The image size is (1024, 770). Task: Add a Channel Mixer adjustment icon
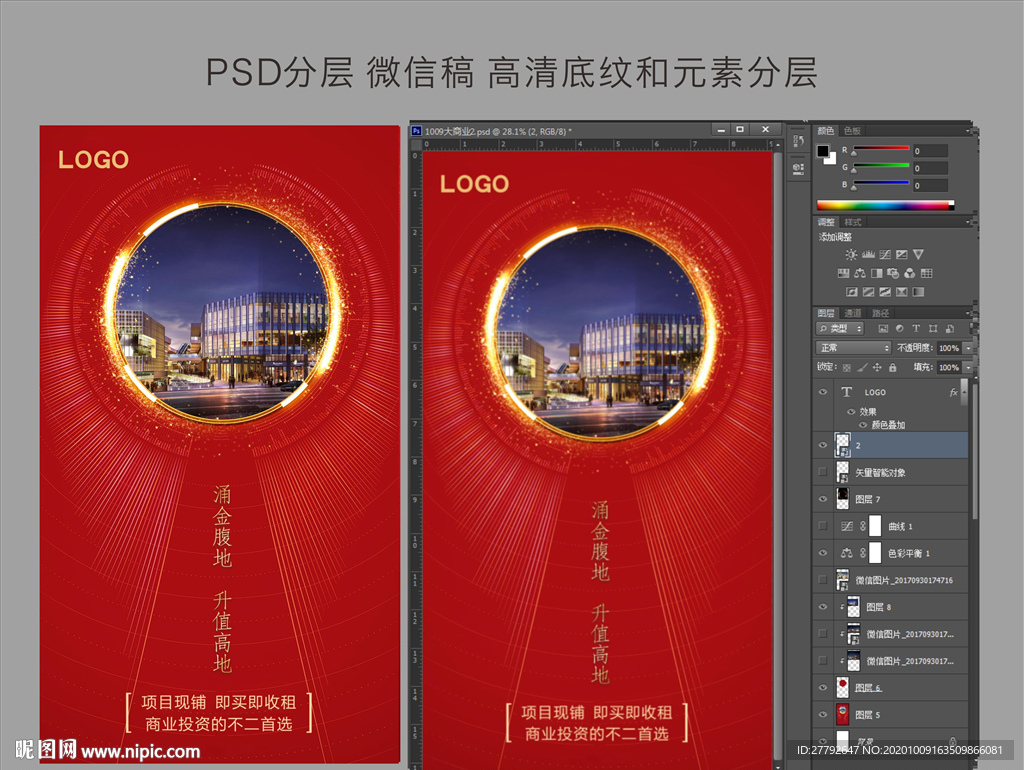(910, 273)
